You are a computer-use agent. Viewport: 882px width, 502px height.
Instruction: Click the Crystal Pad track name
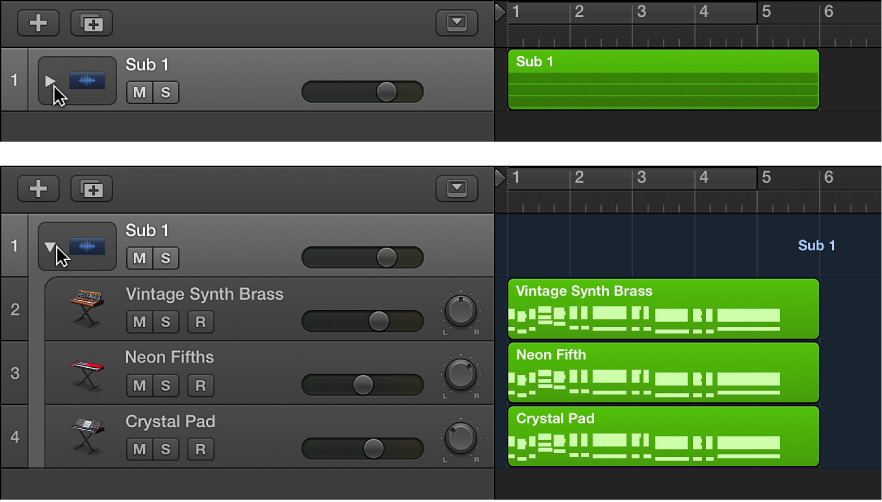coord(170,422)
